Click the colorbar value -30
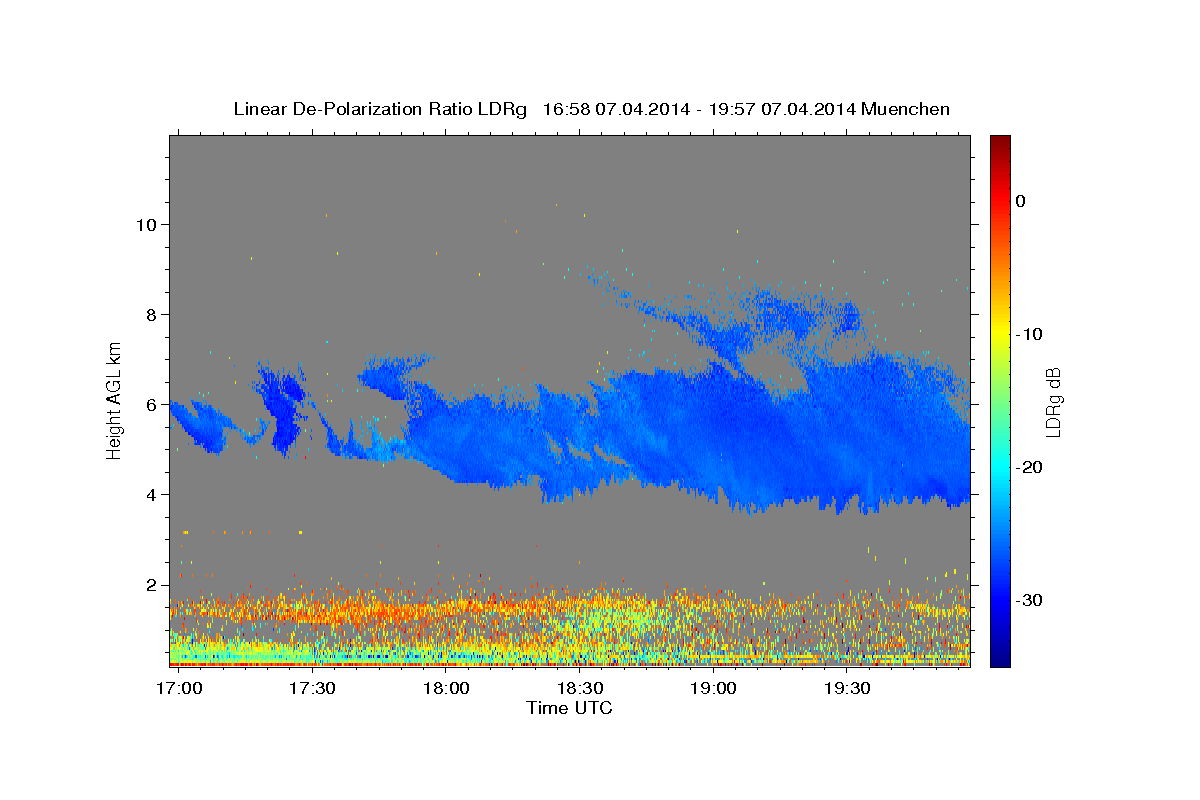 (x=1030, y=600)
